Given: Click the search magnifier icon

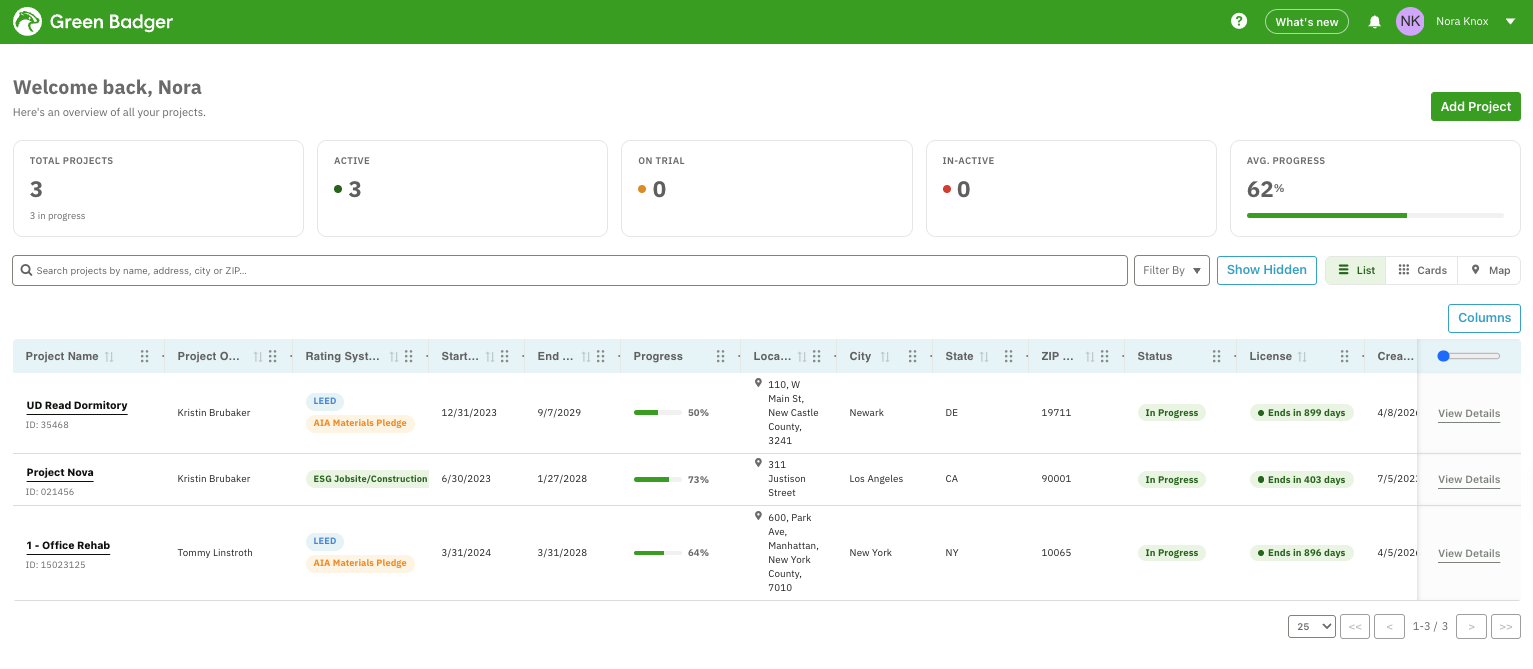Looking at the screenshot, I should [27, 270].
